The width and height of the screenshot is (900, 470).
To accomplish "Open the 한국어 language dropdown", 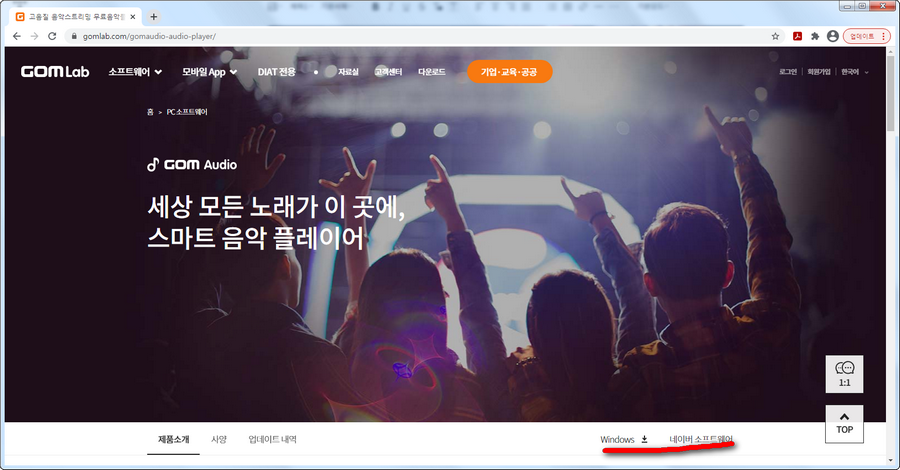I will click(855, 72).
